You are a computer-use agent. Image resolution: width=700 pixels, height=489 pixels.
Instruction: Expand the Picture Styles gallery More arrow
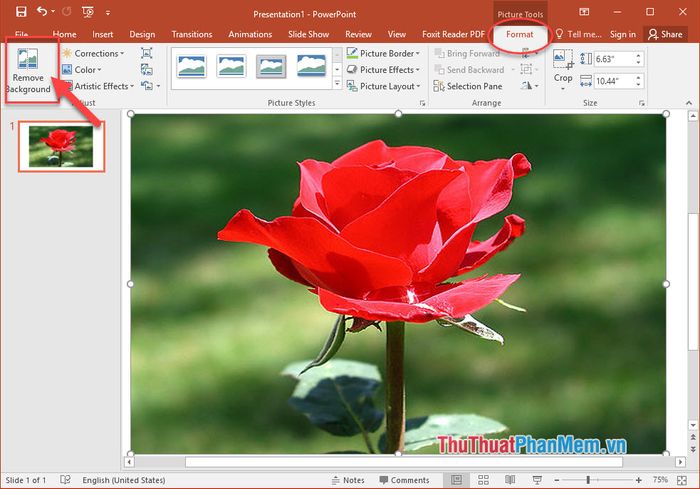338,83
